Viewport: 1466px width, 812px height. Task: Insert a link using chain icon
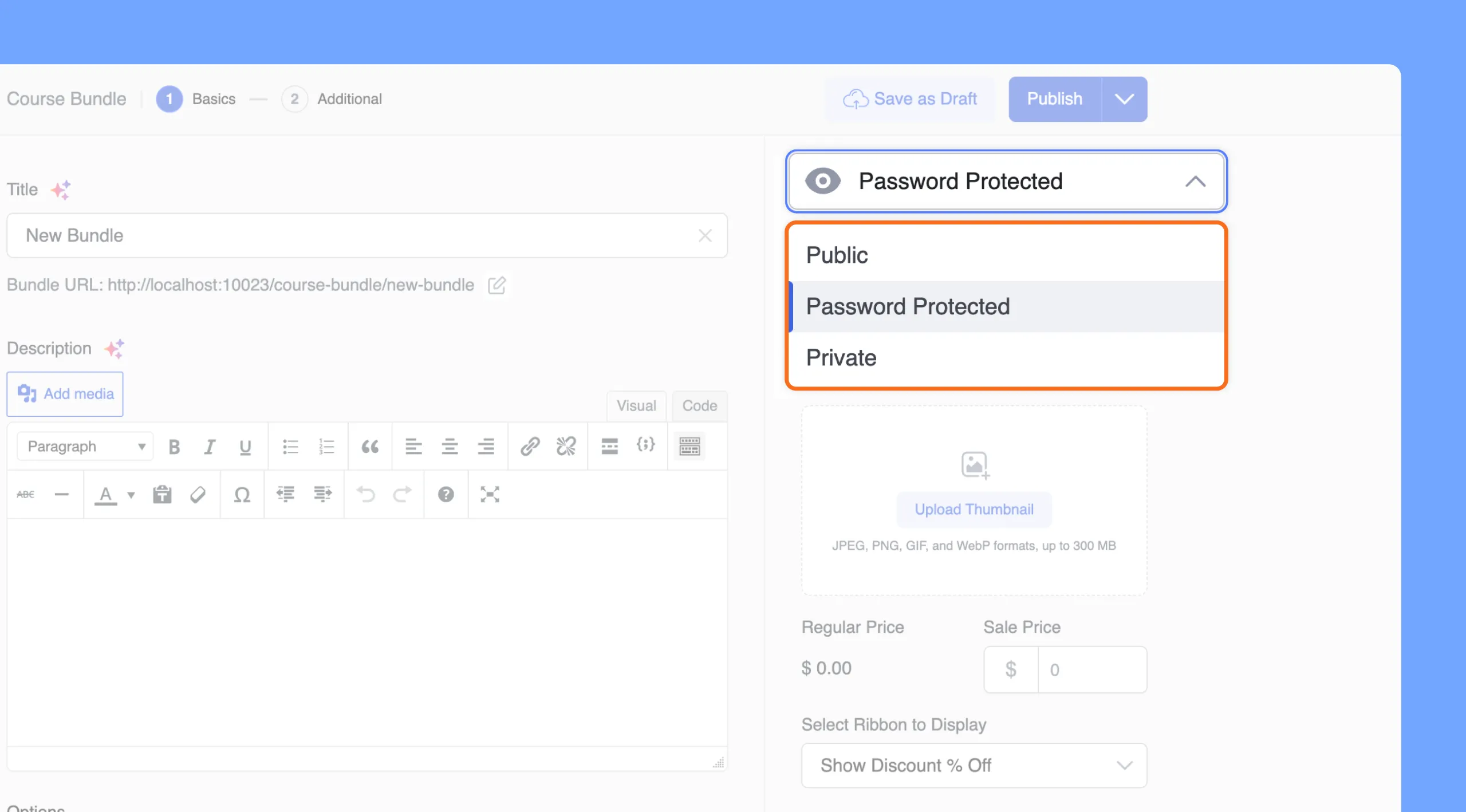point(530,447)
